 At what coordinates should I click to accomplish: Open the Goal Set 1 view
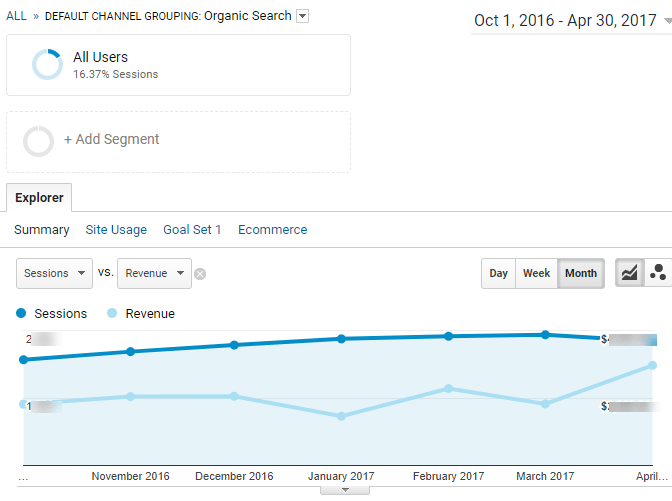pos(192,230)
